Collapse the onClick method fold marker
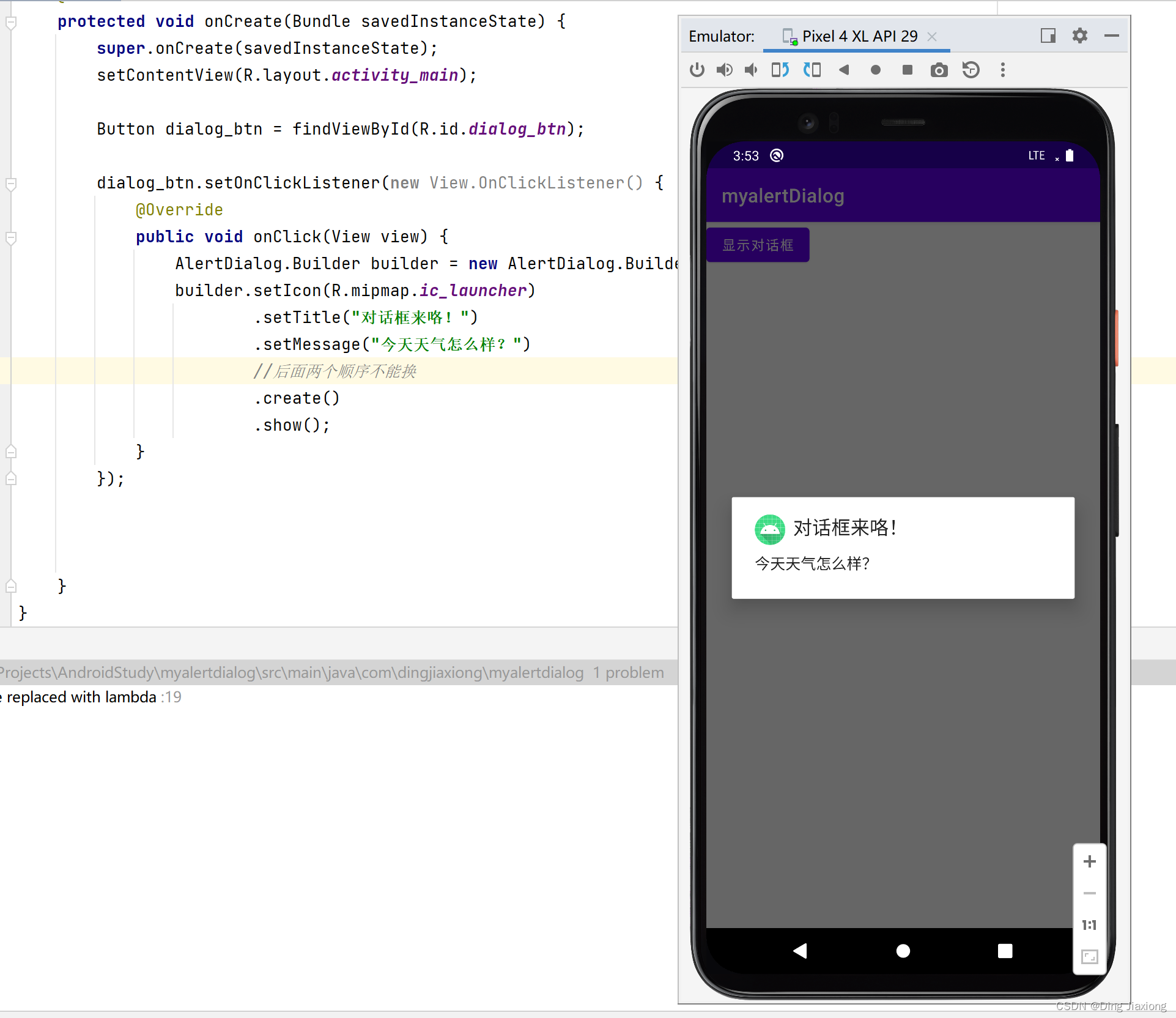 tap(10, 237)
